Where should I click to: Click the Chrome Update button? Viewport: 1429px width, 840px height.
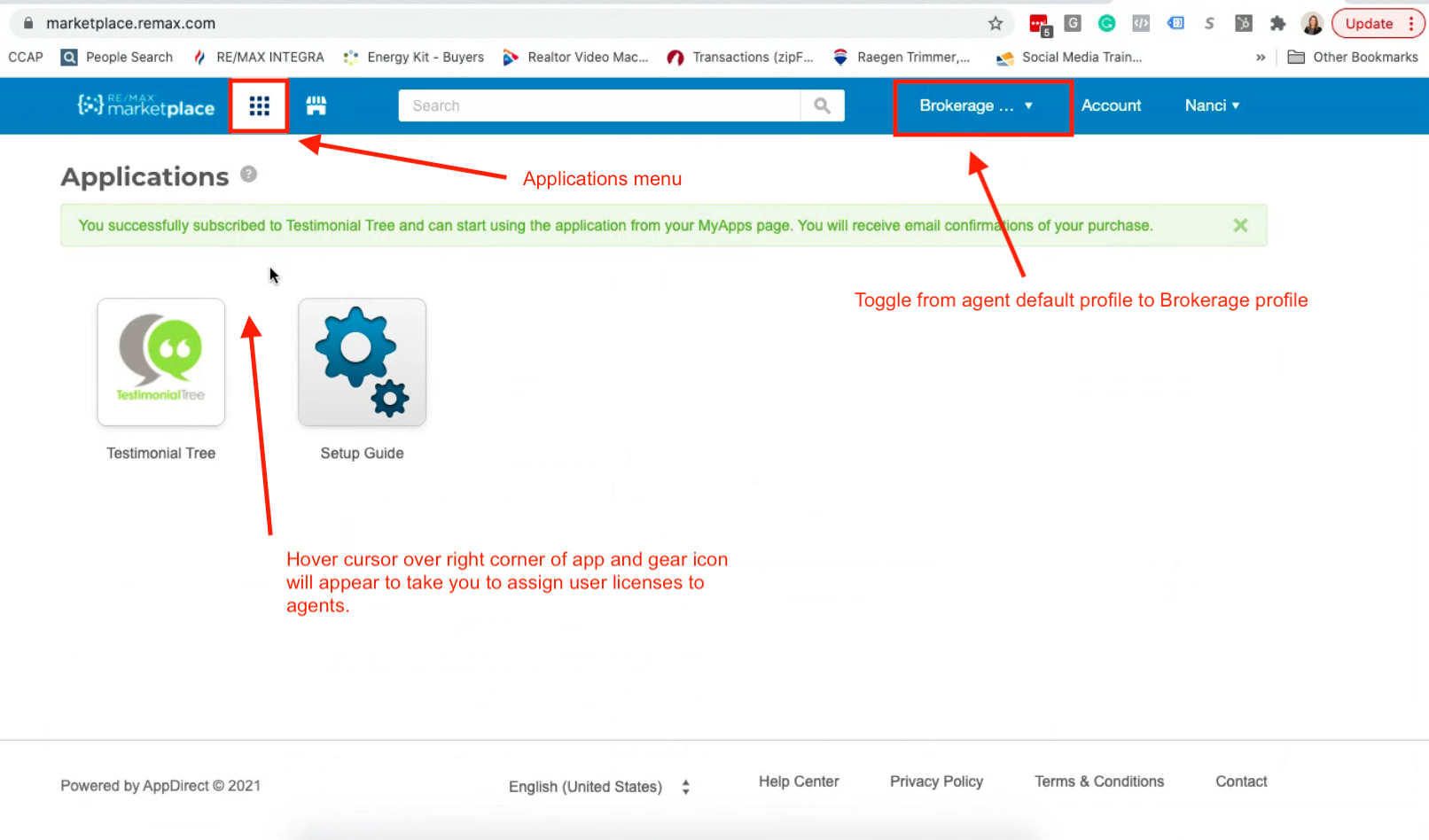[x=1378, y=24]
